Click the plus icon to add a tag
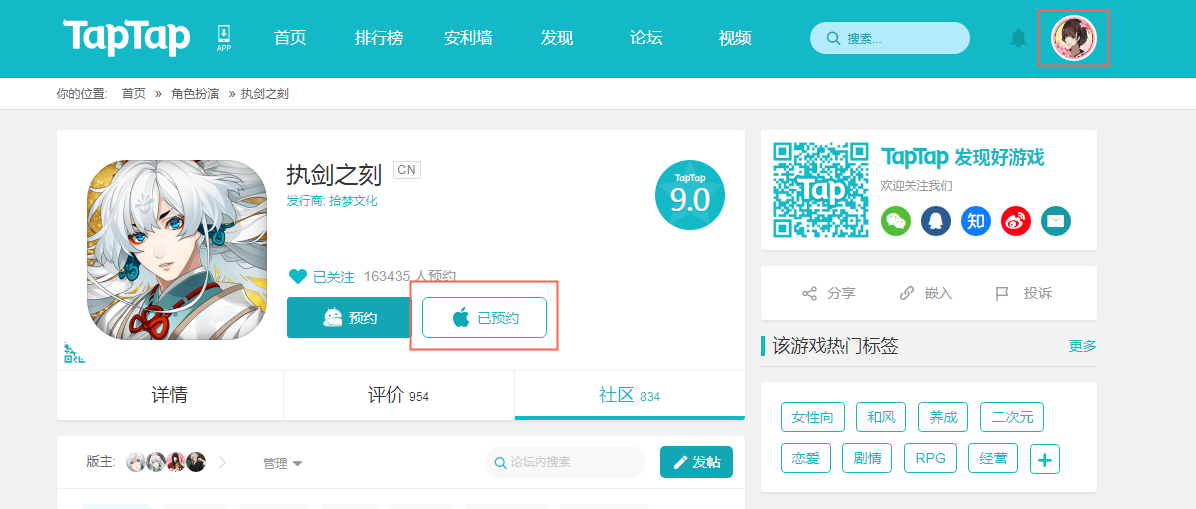The width and height of the screenshot is (1196, 509). (1045, 459)
